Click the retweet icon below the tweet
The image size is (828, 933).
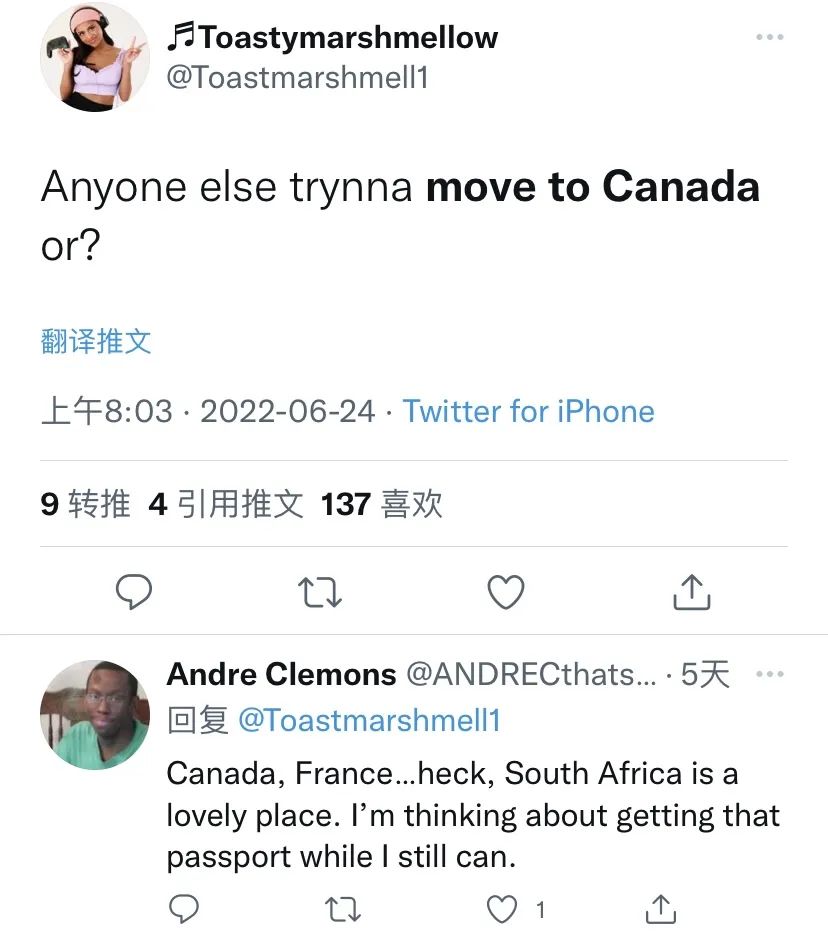point(320,591)
